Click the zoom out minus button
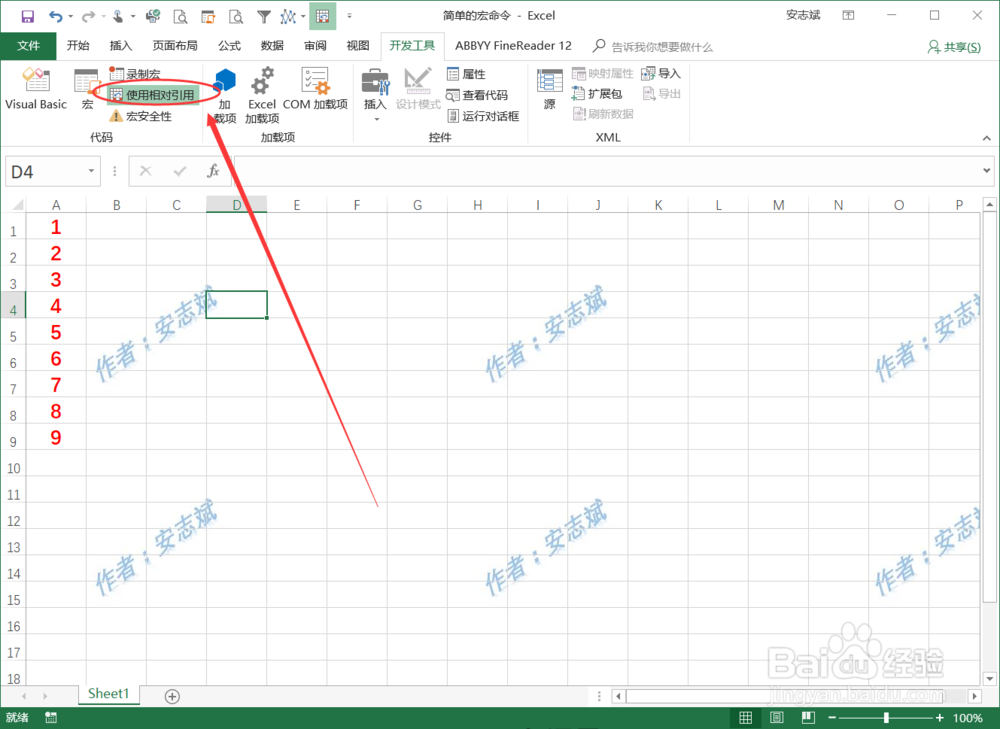Screen dimensions: 1000x729 coord(832,718)
